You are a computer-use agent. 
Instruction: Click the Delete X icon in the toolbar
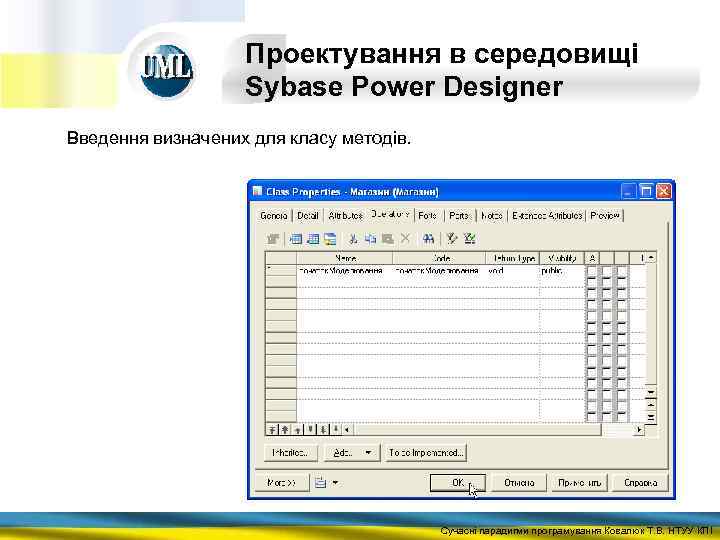coord(405,238)
